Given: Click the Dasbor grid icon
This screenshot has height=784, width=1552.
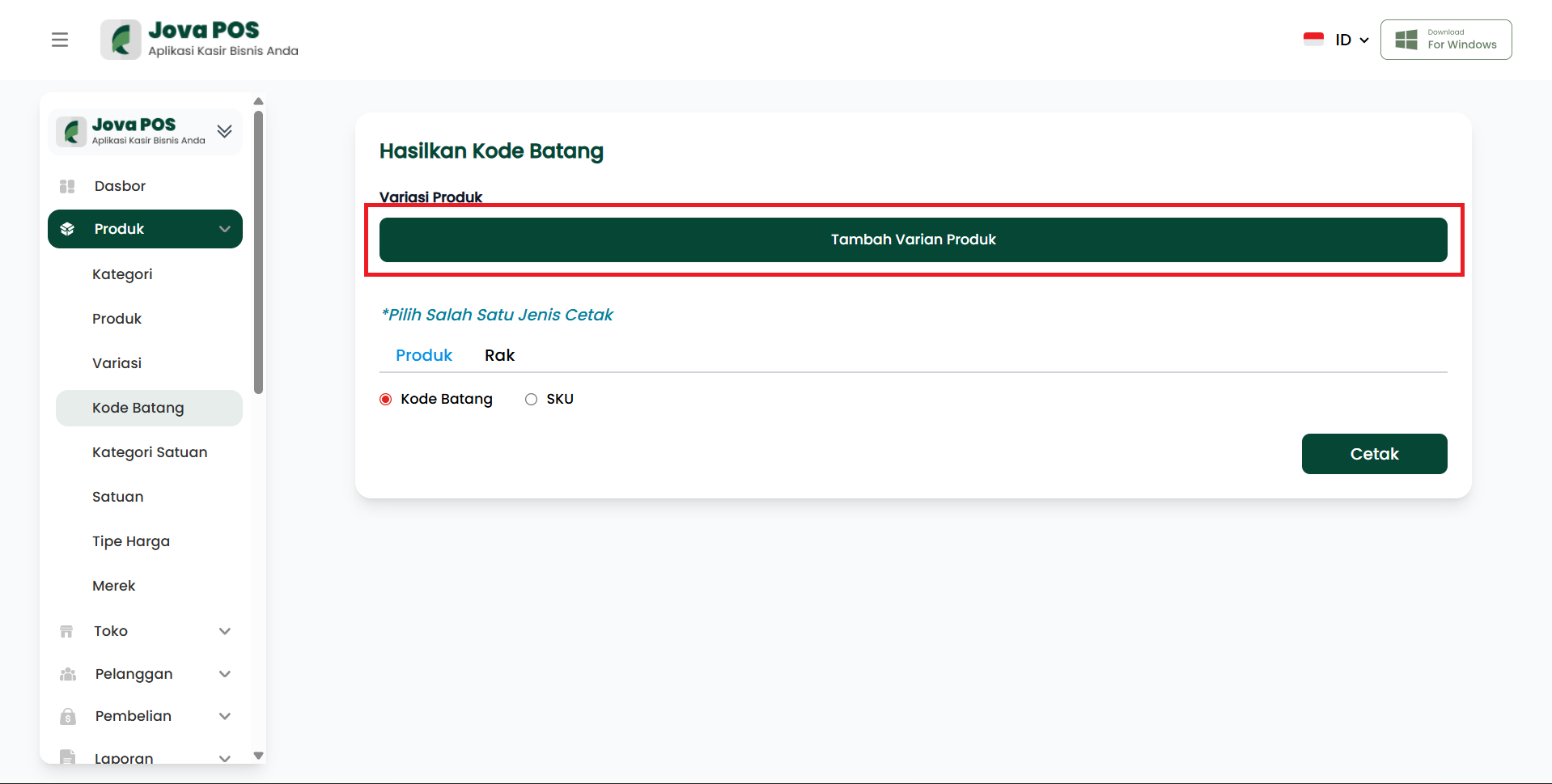Looking at the screenshot, I should (x=67, y=186).
